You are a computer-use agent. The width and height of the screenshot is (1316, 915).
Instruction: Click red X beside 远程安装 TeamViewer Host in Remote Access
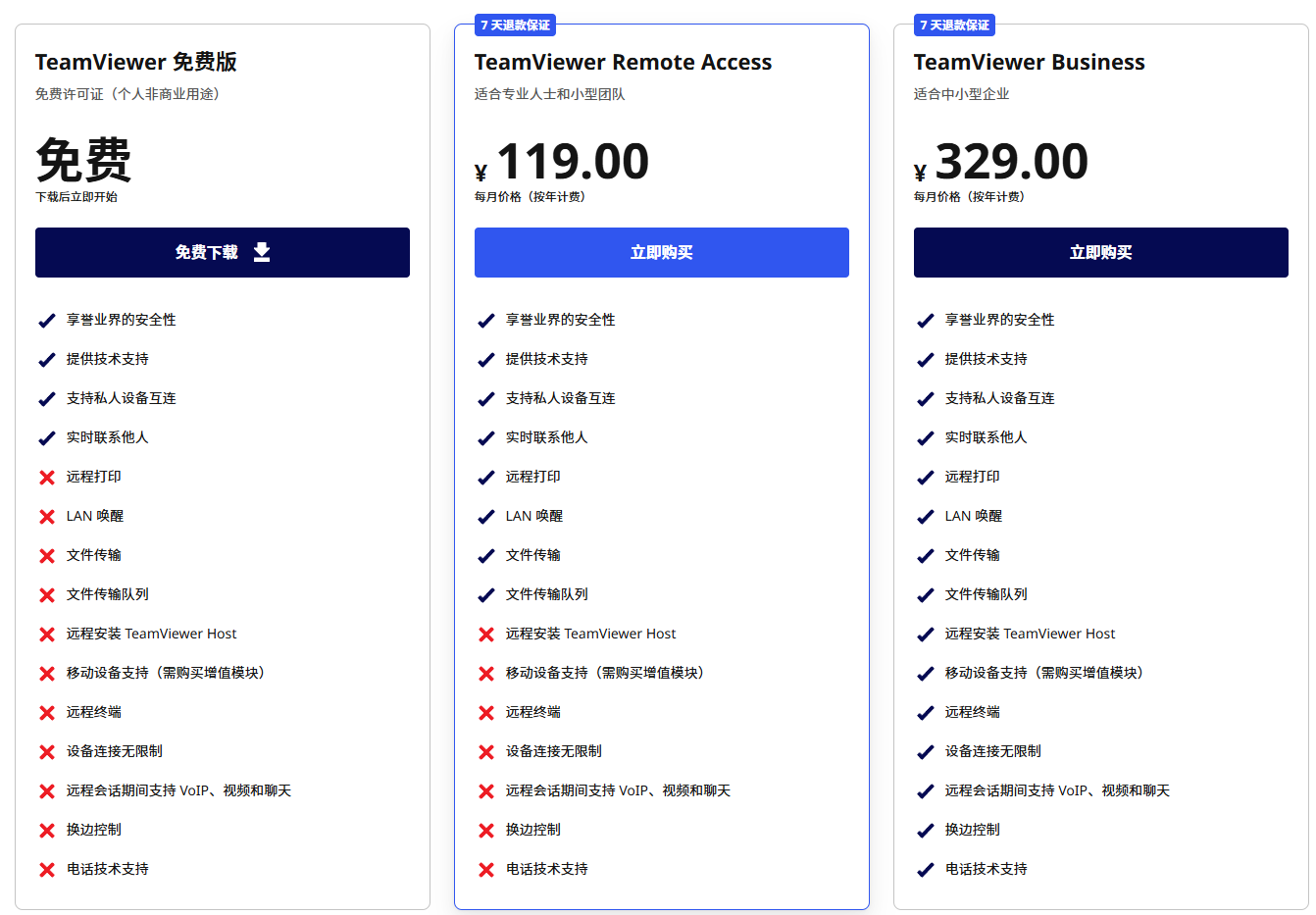pyautogui.click(x=485, y=635)
